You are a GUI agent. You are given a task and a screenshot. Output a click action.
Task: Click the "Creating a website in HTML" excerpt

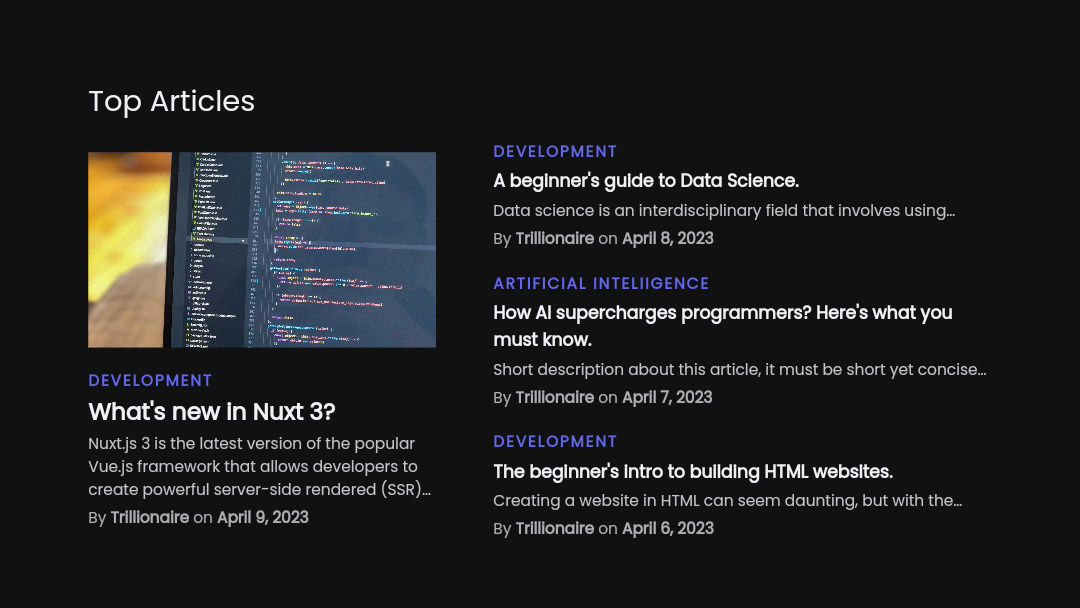coord(727,501)
